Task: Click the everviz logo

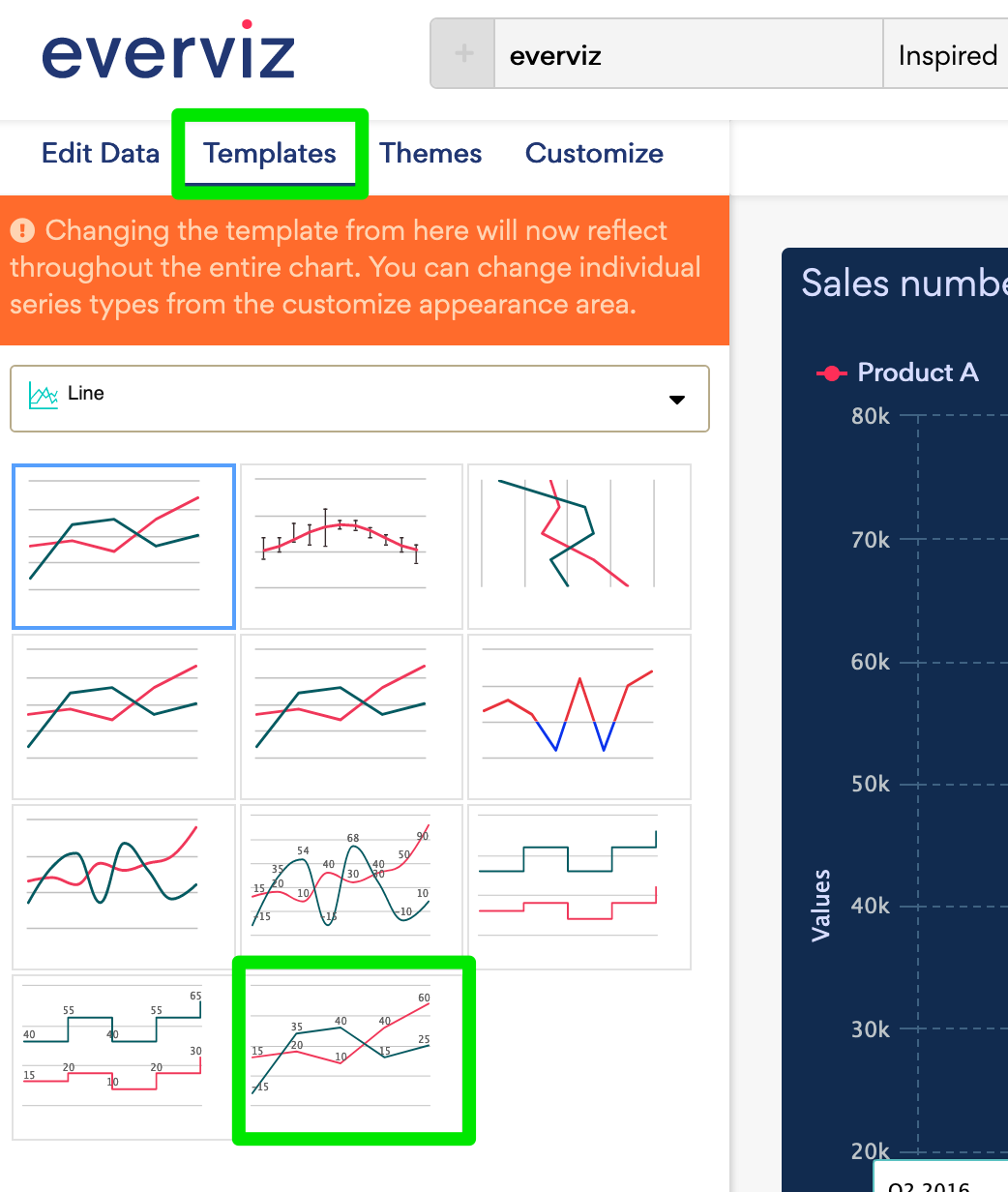Action: 168,50
